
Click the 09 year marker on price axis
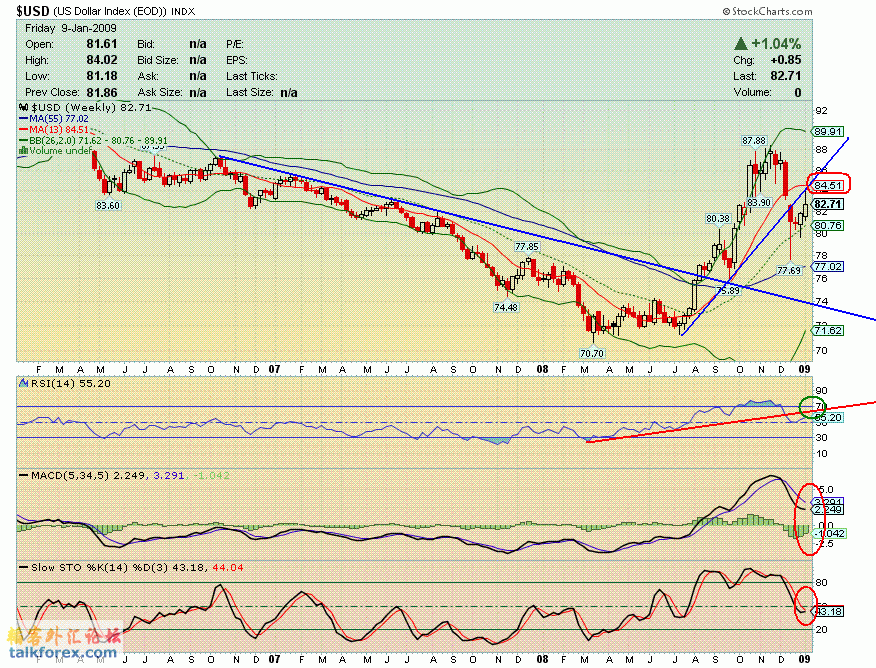tap(804, 369)
